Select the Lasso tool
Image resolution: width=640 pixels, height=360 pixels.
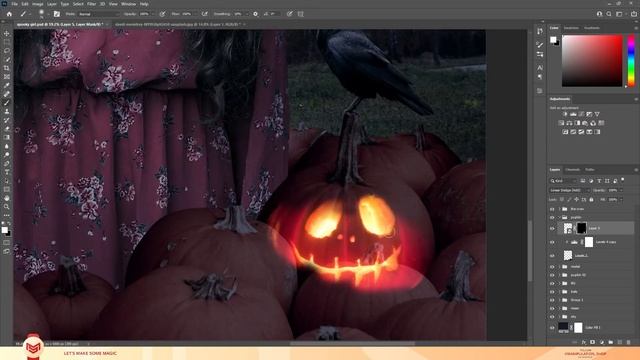click(x=7, y=51)
